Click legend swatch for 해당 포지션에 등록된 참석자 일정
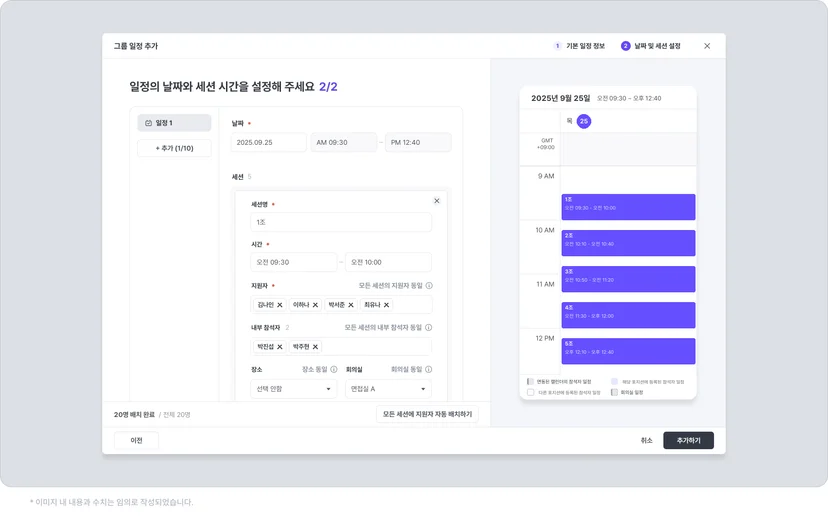Viewport: 828px width, 517px height. pyautogui.click(x=614, y=381)
